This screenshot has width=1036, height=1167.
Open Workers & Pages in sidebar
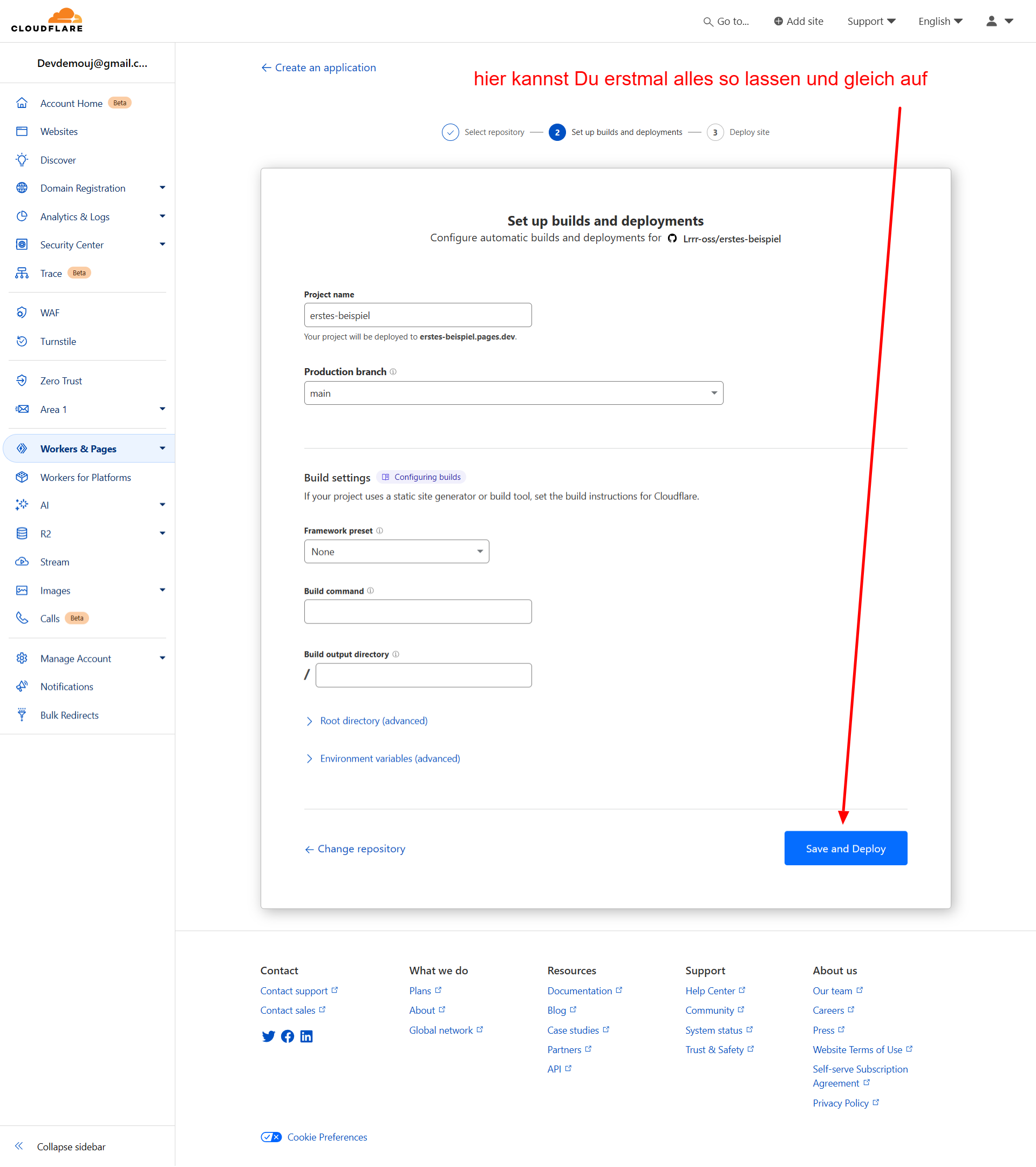coord(78,449)
